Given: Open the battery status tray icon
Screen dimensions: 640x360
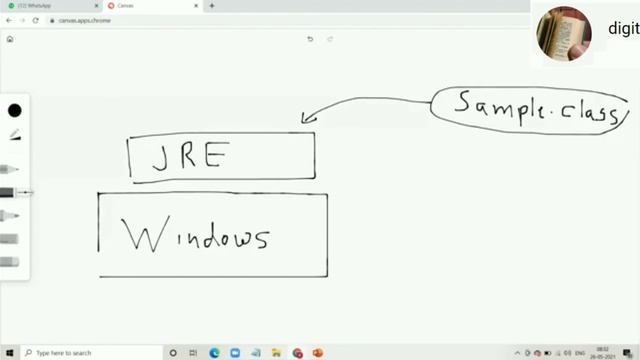Looking at the screenshot, I should point(548,353).
